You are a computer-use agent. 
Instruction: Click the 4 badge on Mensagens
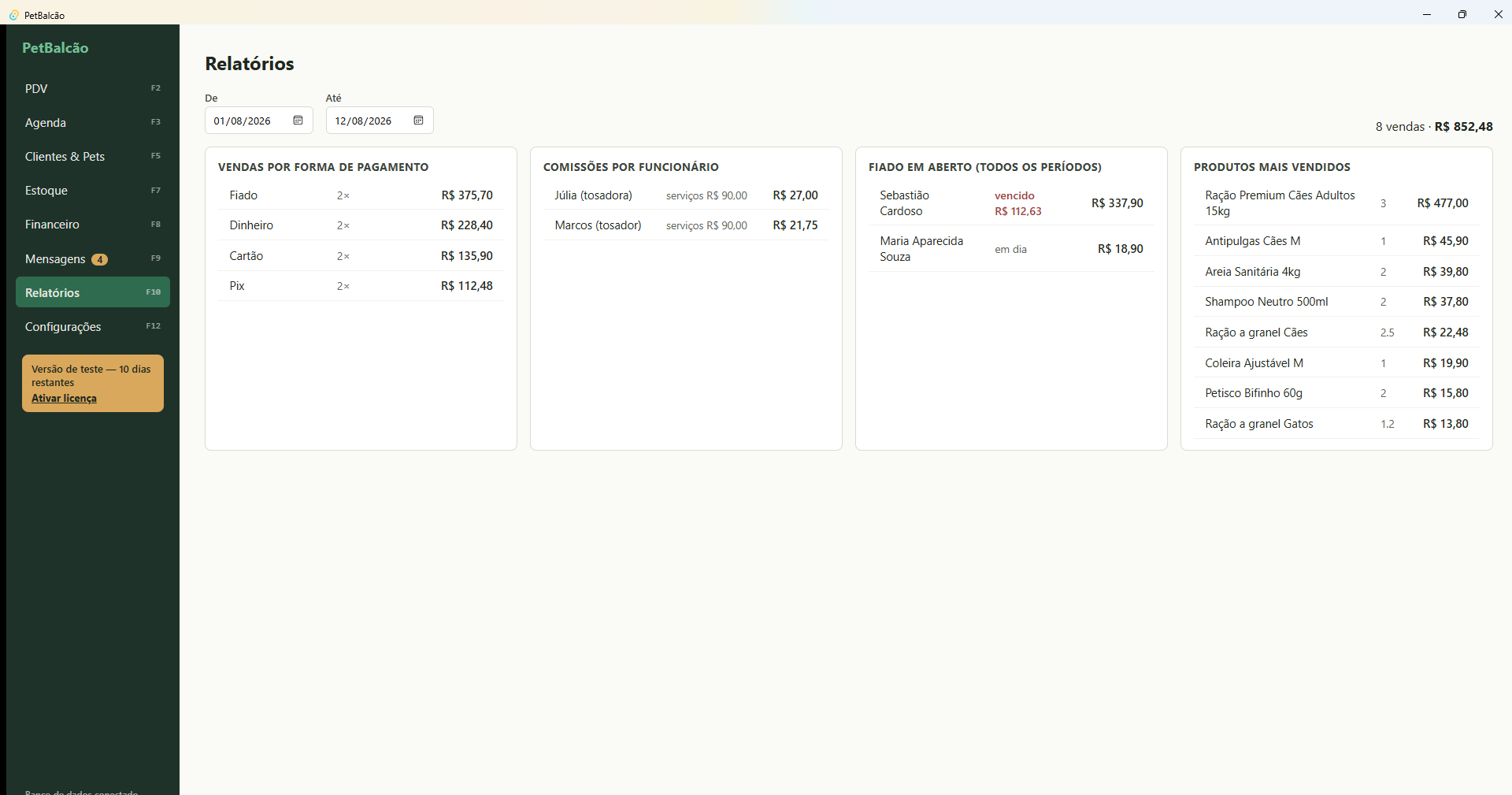pyautogui.click(x=99, y=259)
